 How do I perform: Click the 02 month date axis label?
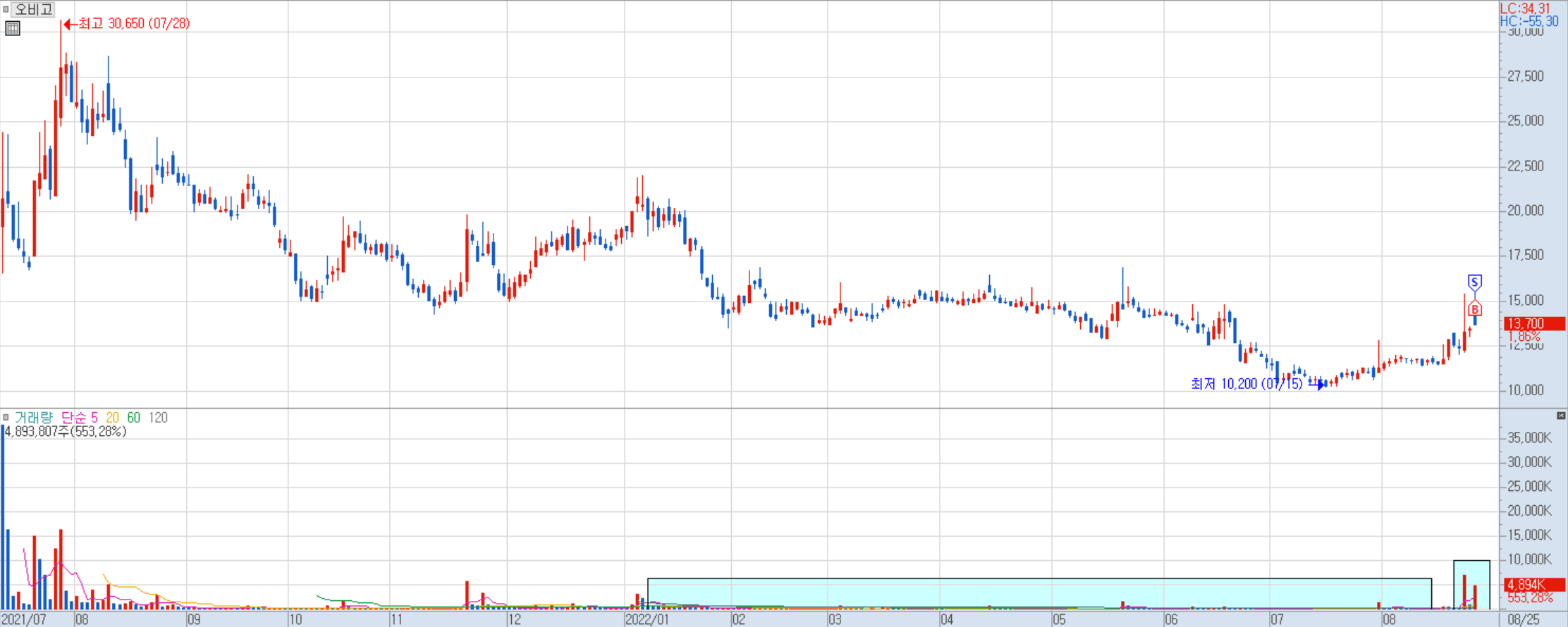click(x=739, y=619)
